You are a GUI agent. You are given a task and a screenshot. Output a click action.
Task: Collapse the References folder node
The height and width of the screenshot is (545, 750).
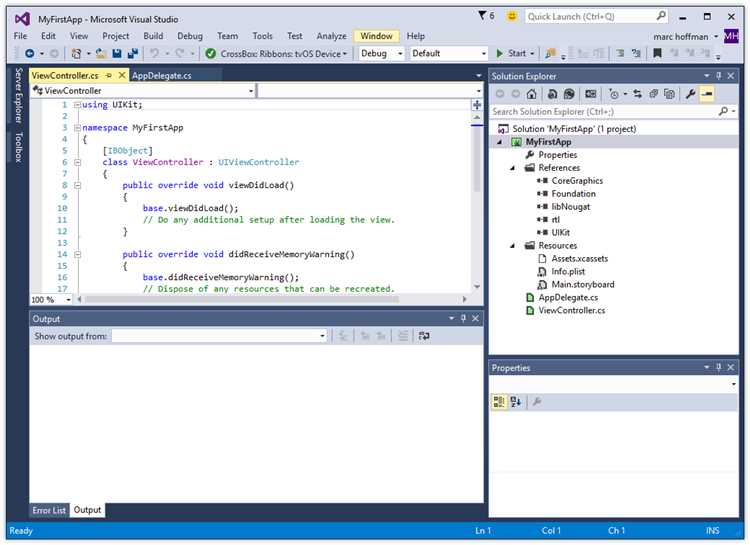[513, 168]
